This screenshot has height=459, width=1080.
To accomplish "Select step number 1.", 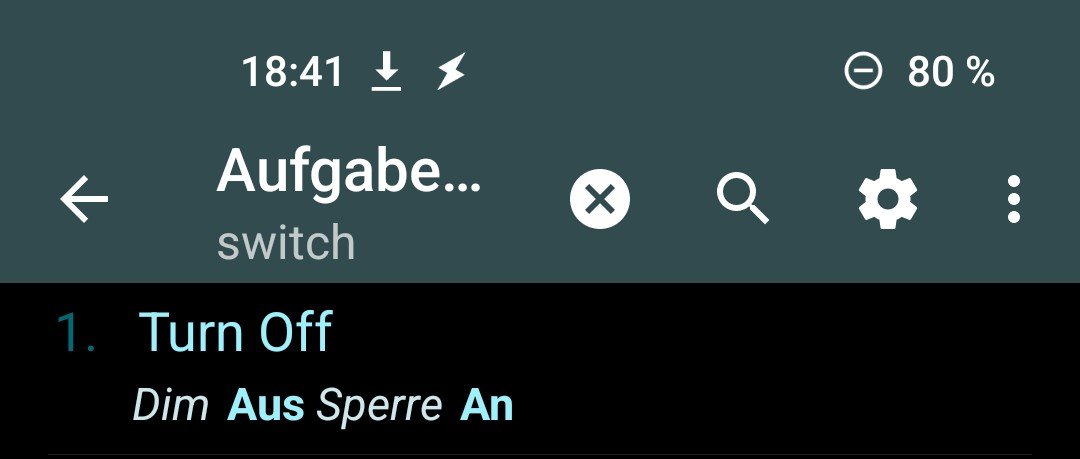I will [x=76, y=332].
